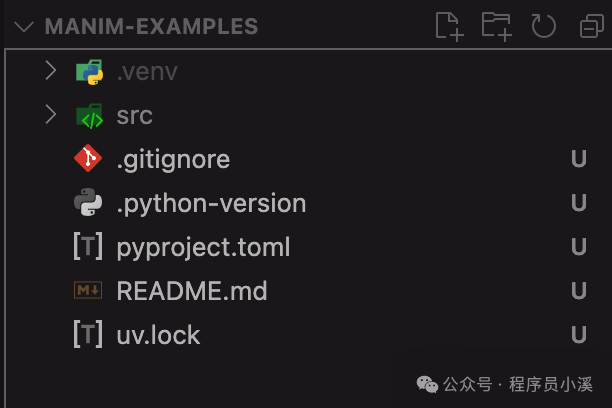Expand the .venv folder chevron
The width and height of the screenshot is (612, 408).
(x=50, y=72)
